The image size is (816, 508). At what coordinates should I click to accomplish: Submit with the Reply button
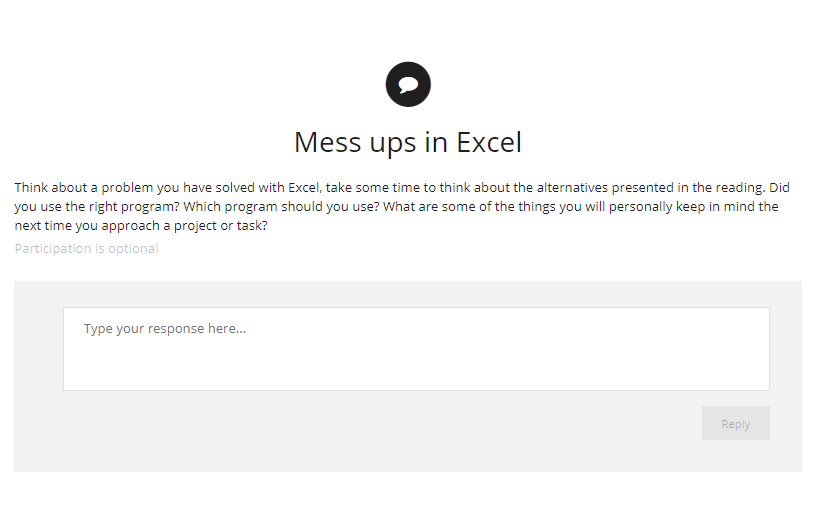735,423
